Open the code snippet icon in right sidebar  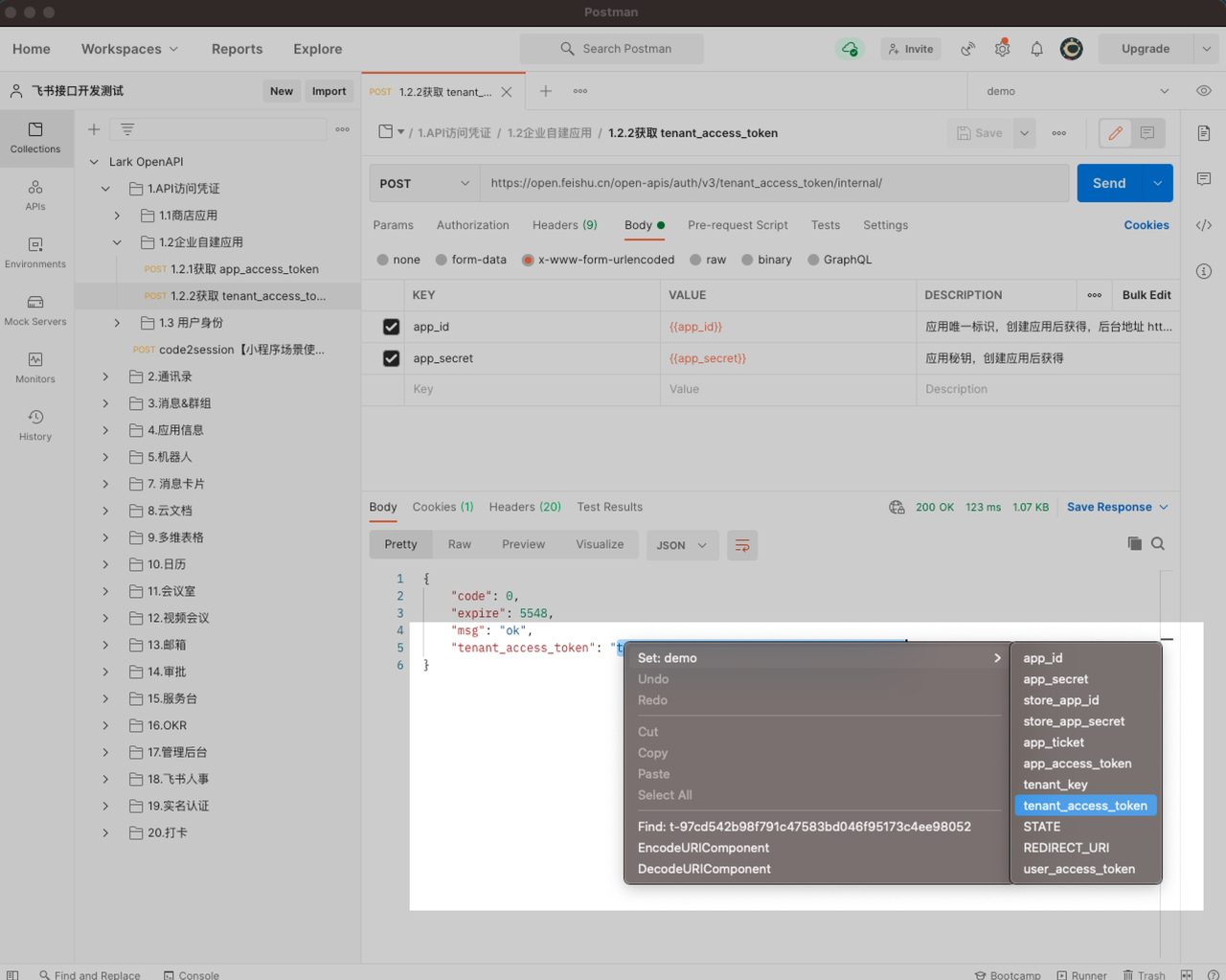click(1204, 225)
